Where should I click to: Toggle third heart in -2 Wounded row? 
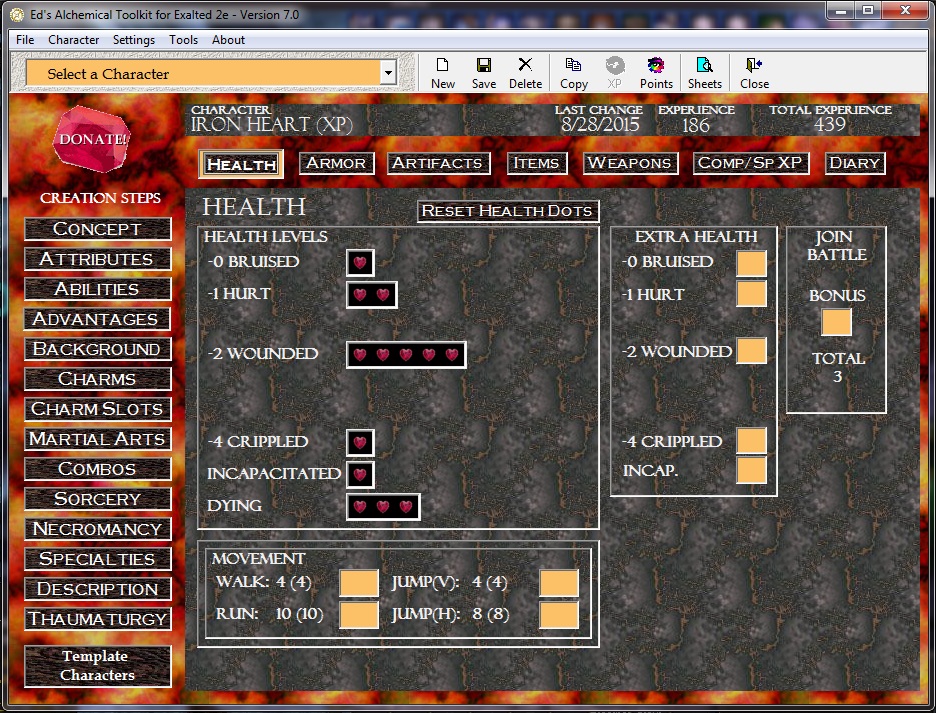[406, 355]
